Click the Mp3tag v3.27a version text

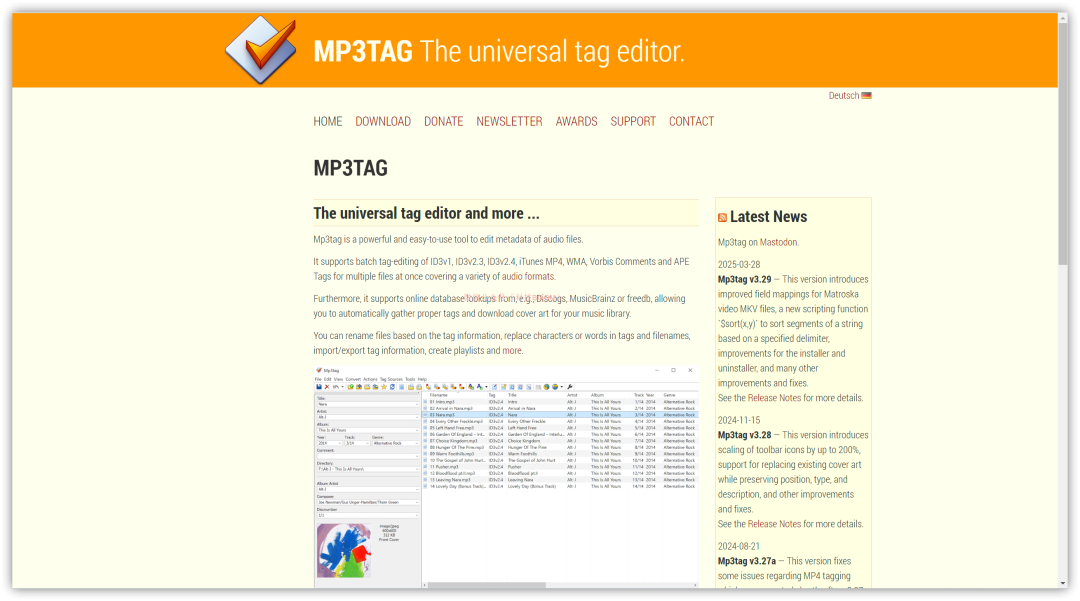pyautogui.click(x=747, y=561)
